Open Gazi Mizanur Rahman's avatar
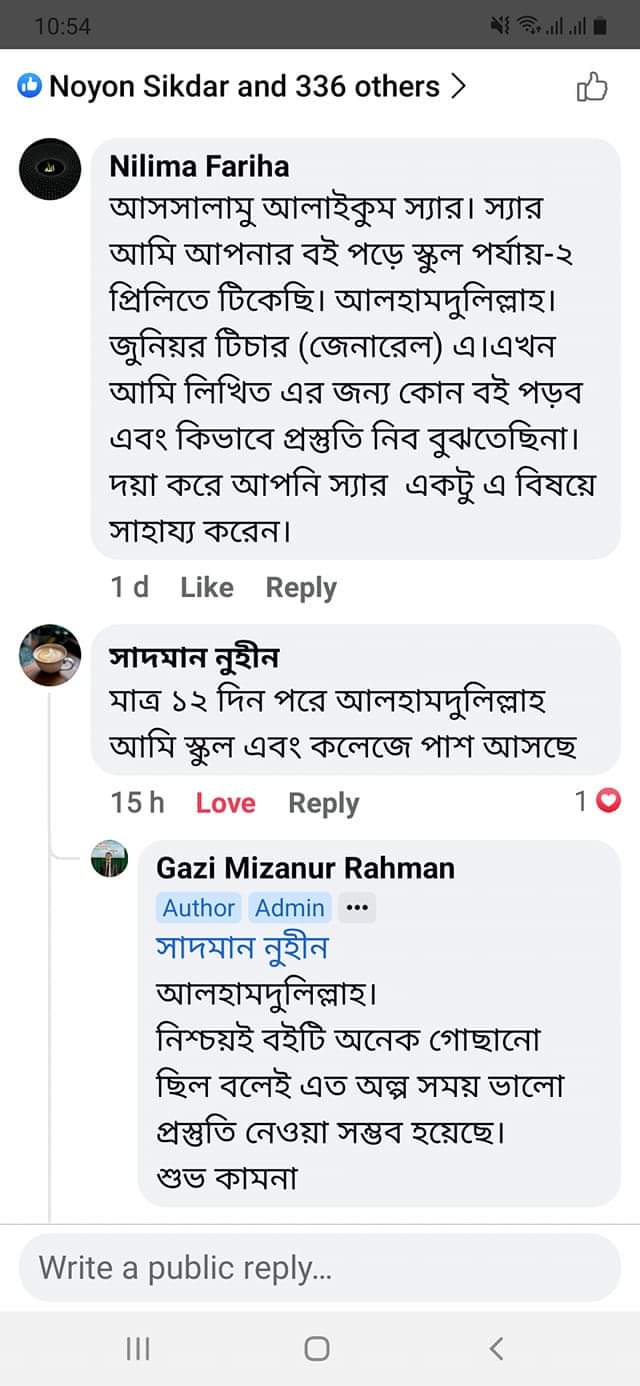The height and width of the screenshot is (1386, 640). [x=110, y=859]
